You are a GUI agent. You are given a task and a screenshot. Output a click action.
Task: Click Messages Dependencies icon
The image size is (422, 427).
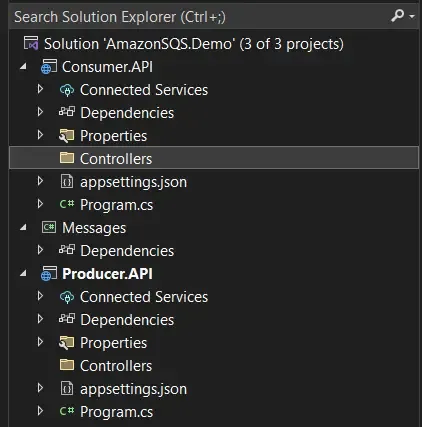[x=67, y=249]
